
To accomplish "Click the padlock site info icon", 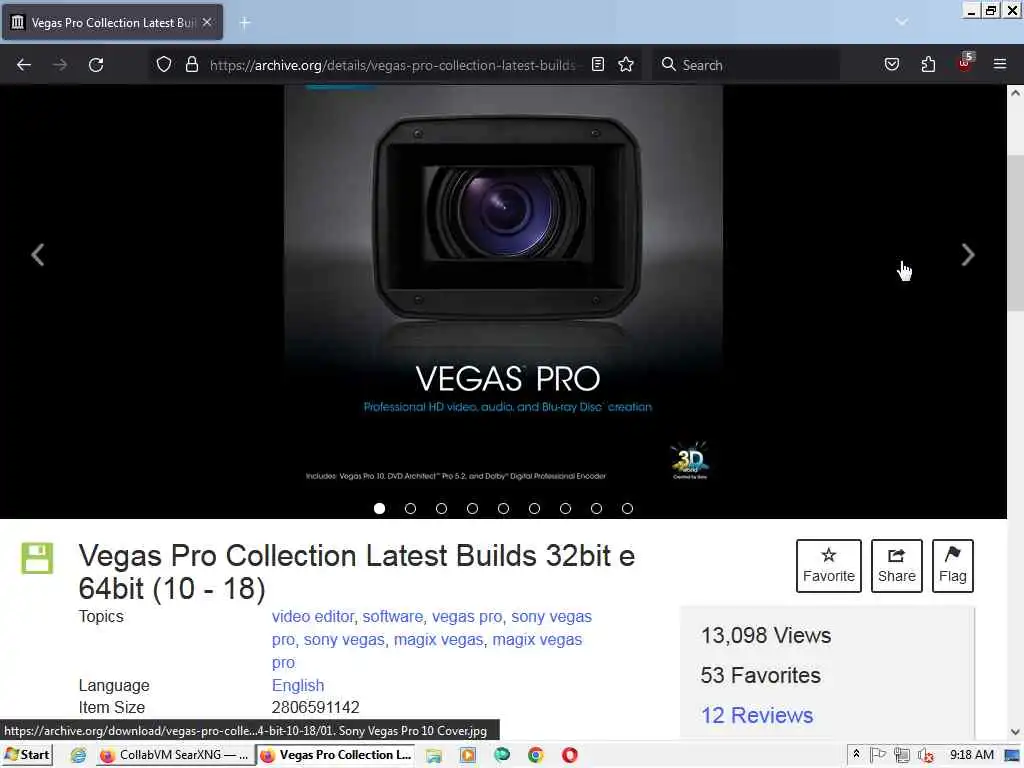I will coord(191,64).
